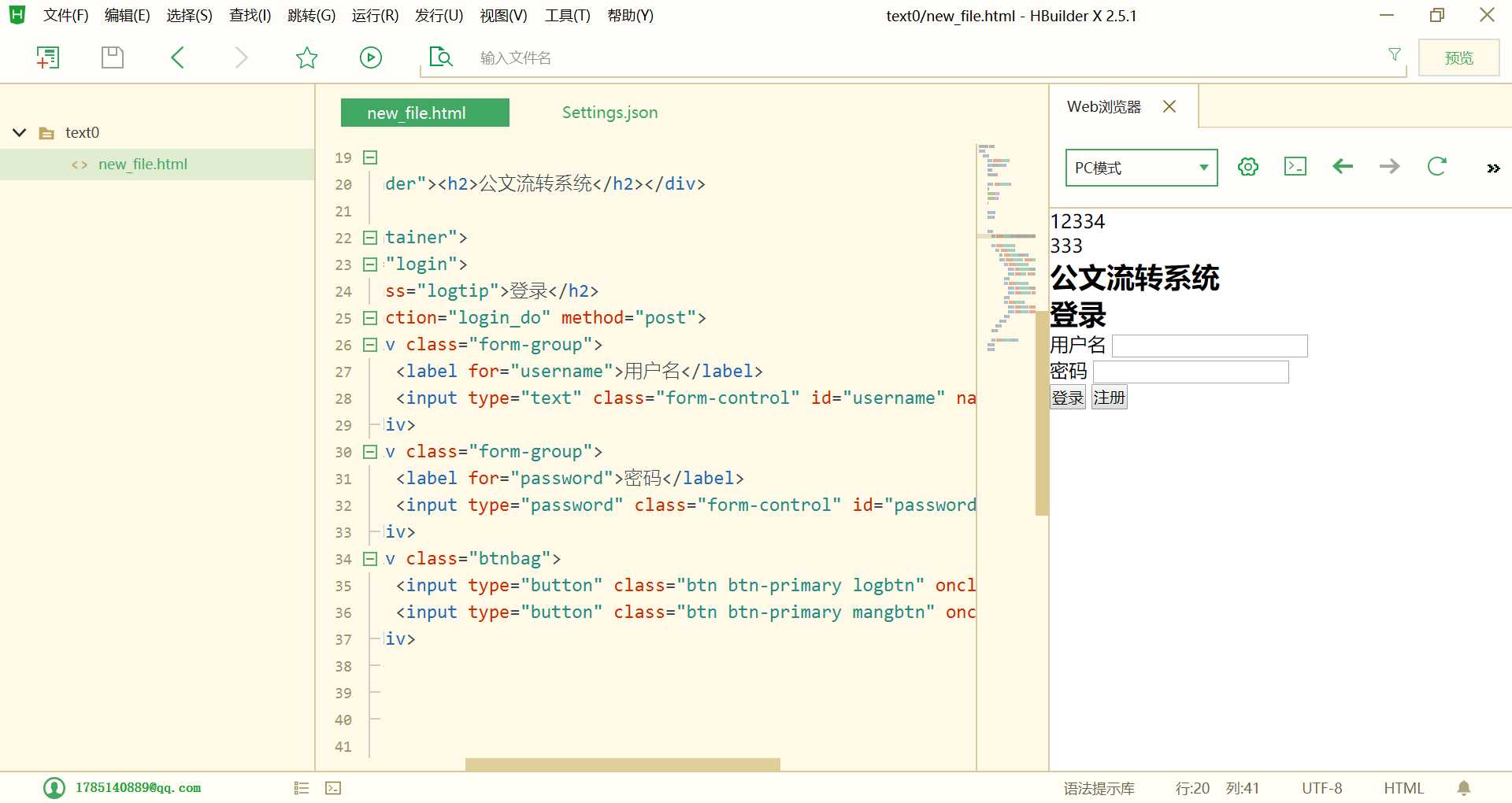Viewport: 1512px width, 803px height.
Task: Open the browser settings gear icon
Action: [1248, 167]
